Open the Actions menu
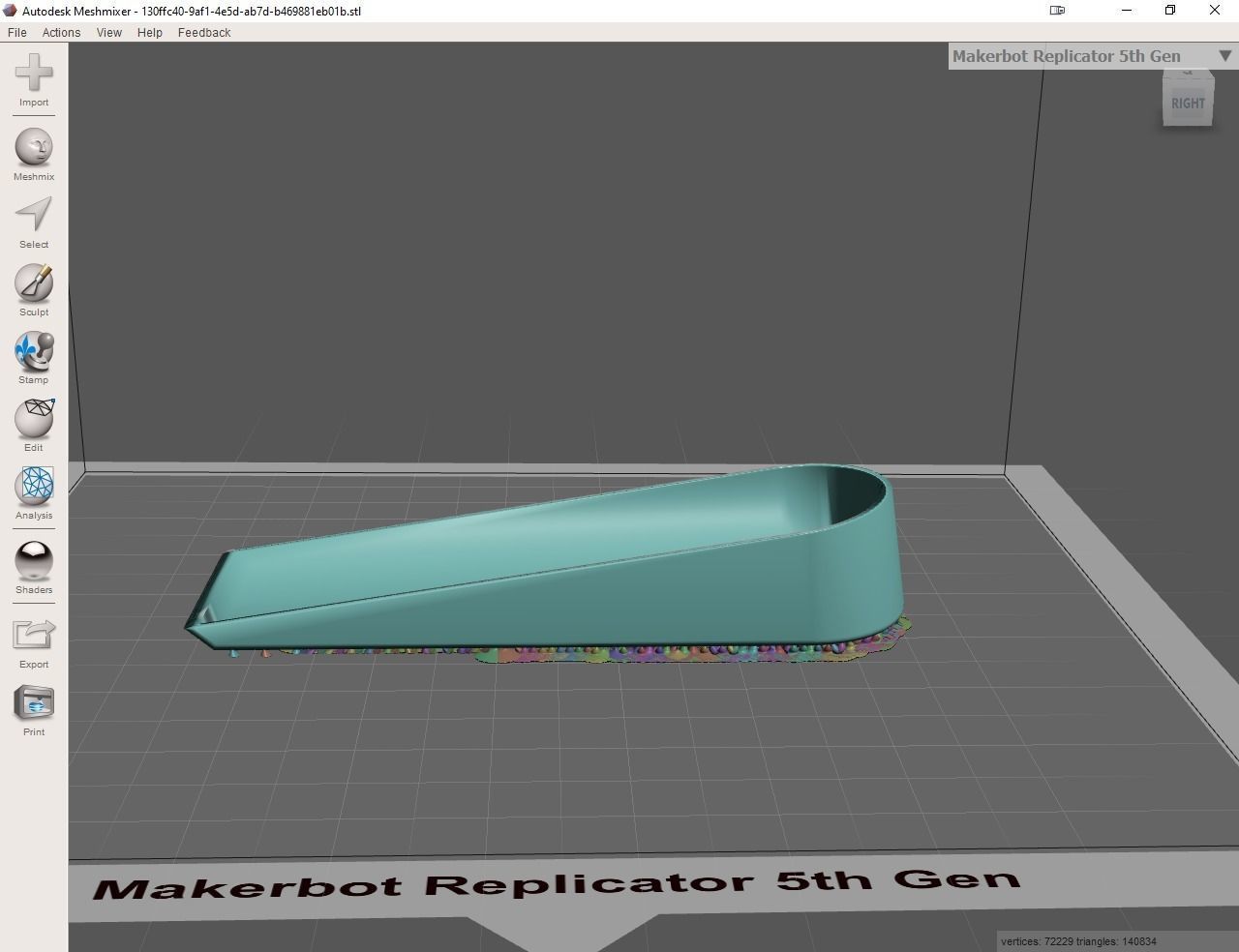This screenshot has height=952, width=1239. click(x=61, y=32)
